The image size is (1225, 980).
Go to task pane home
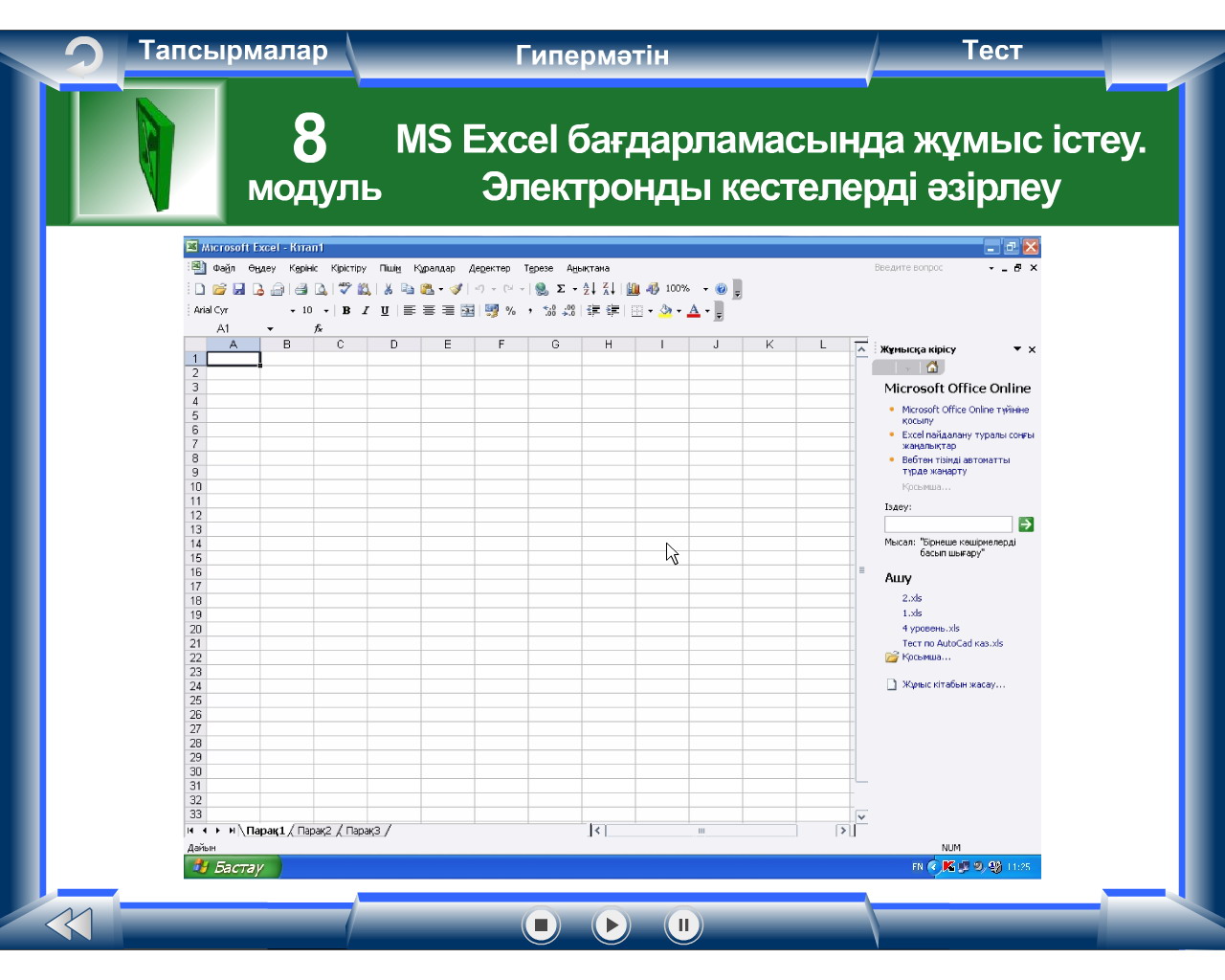(932, 367)
